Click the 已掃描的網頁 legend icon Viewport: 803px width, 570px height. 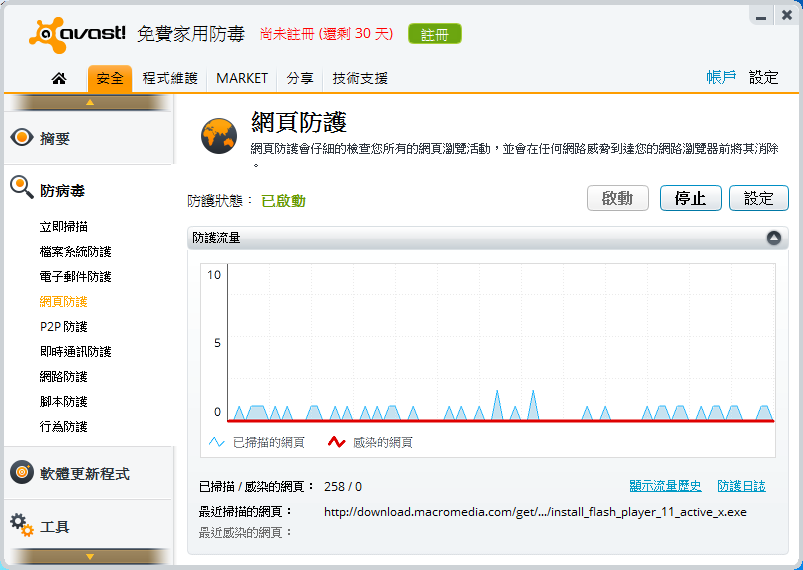point(217,442)
